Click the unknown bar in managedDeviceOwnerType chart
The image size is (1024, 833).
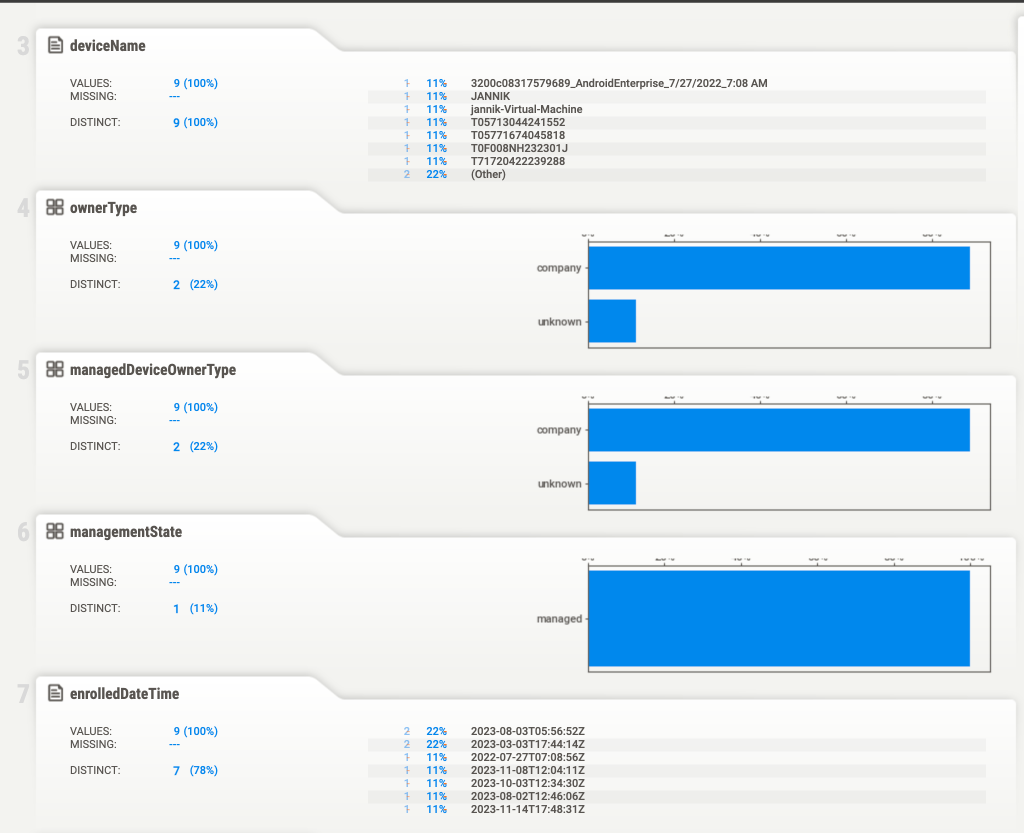[612, 483]
